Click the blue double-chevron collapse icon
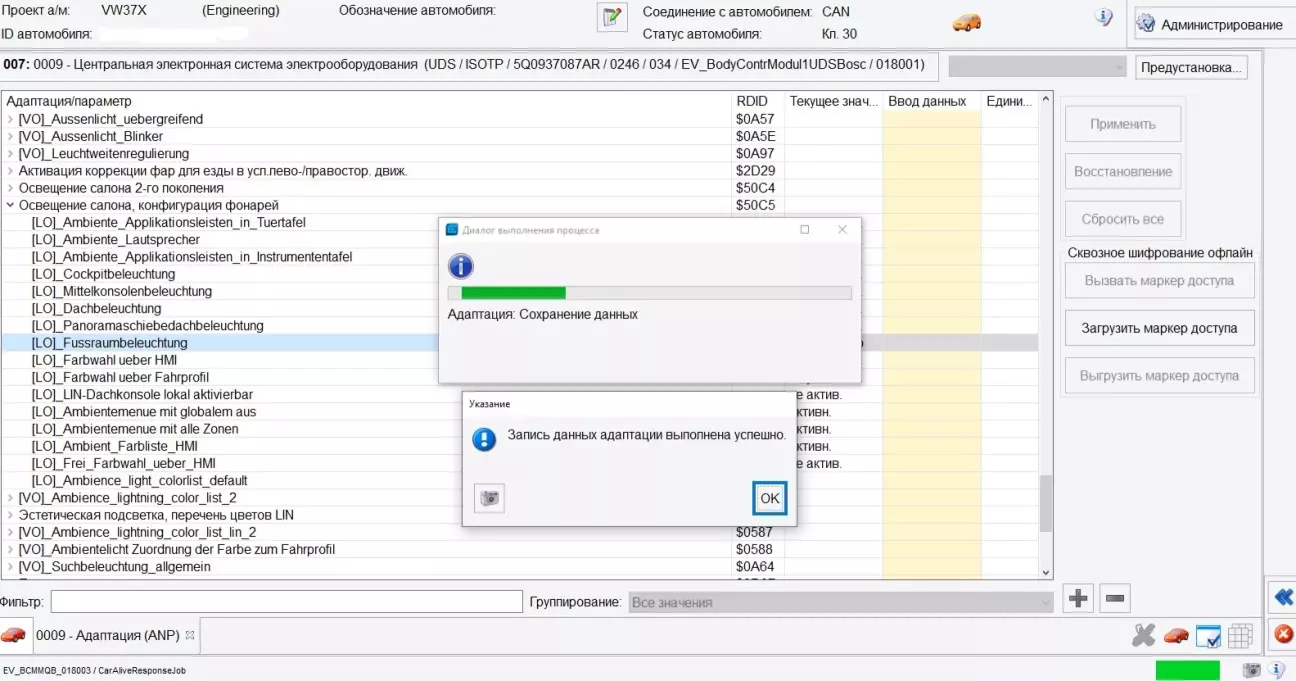Viewport: 1296px width, 681px height. pyautogui.click(x=1284, y=598)
